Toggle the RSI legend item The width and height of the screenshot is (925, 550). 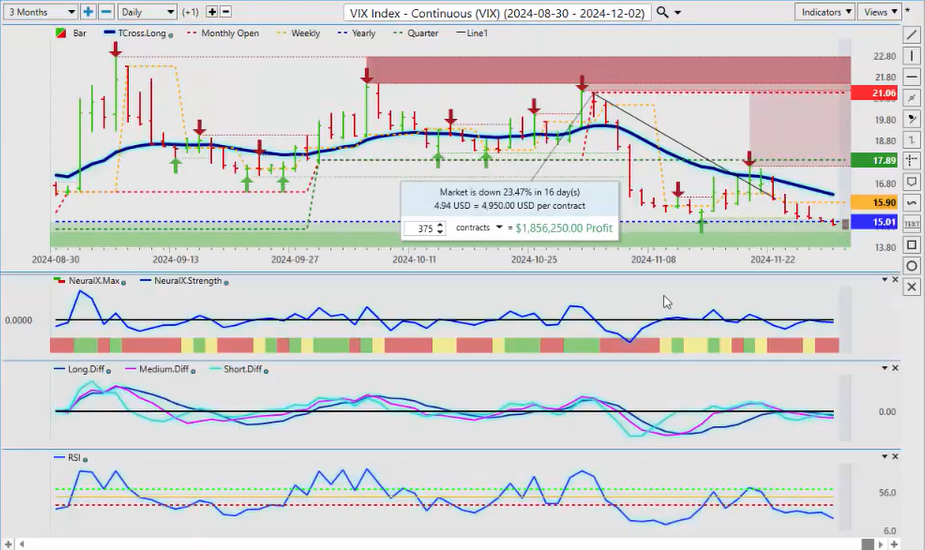(x=71, y=458)
